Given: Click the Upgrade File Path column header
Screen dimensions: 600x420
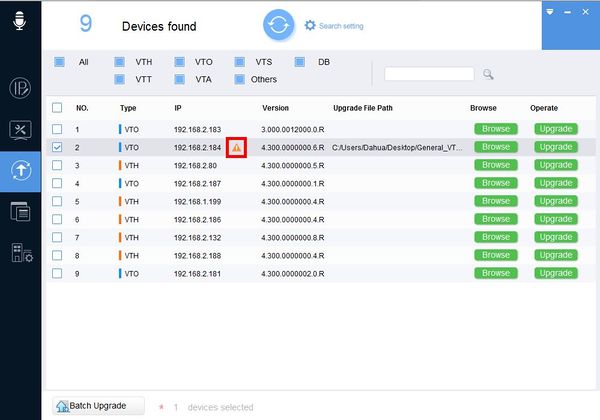Looking at the screenshot, I should (x=363, y=108).
